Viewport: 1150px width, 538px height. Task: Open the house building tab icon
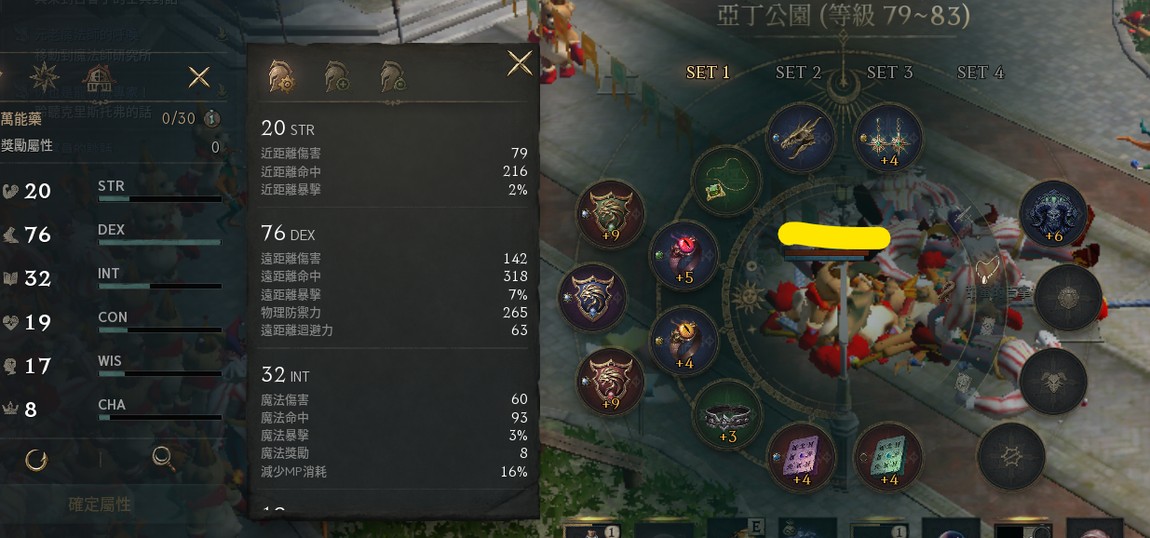[x=98, y=78]
